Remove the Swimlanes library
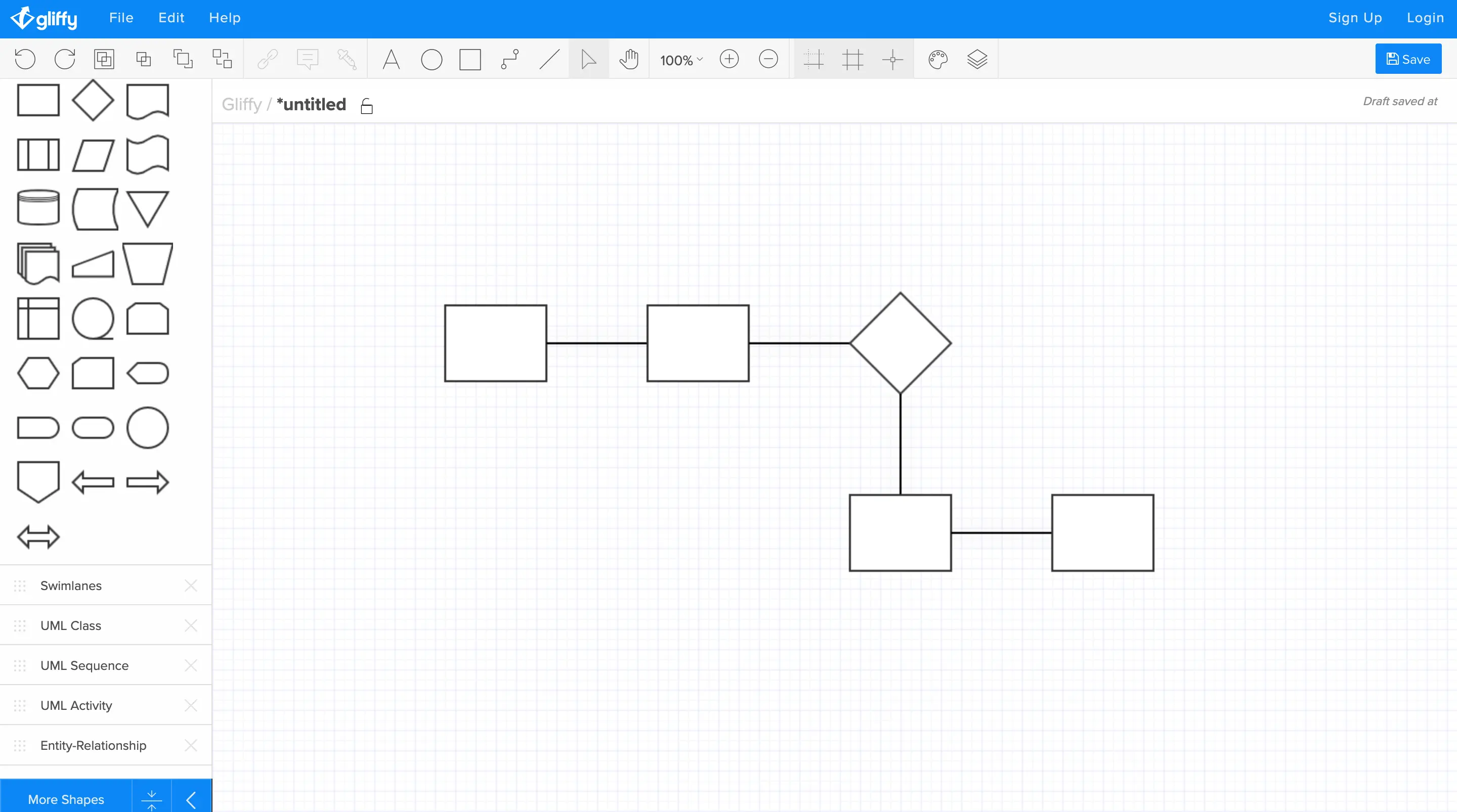Viewport: 1457px width, 812px height. (x=191, y=586)
